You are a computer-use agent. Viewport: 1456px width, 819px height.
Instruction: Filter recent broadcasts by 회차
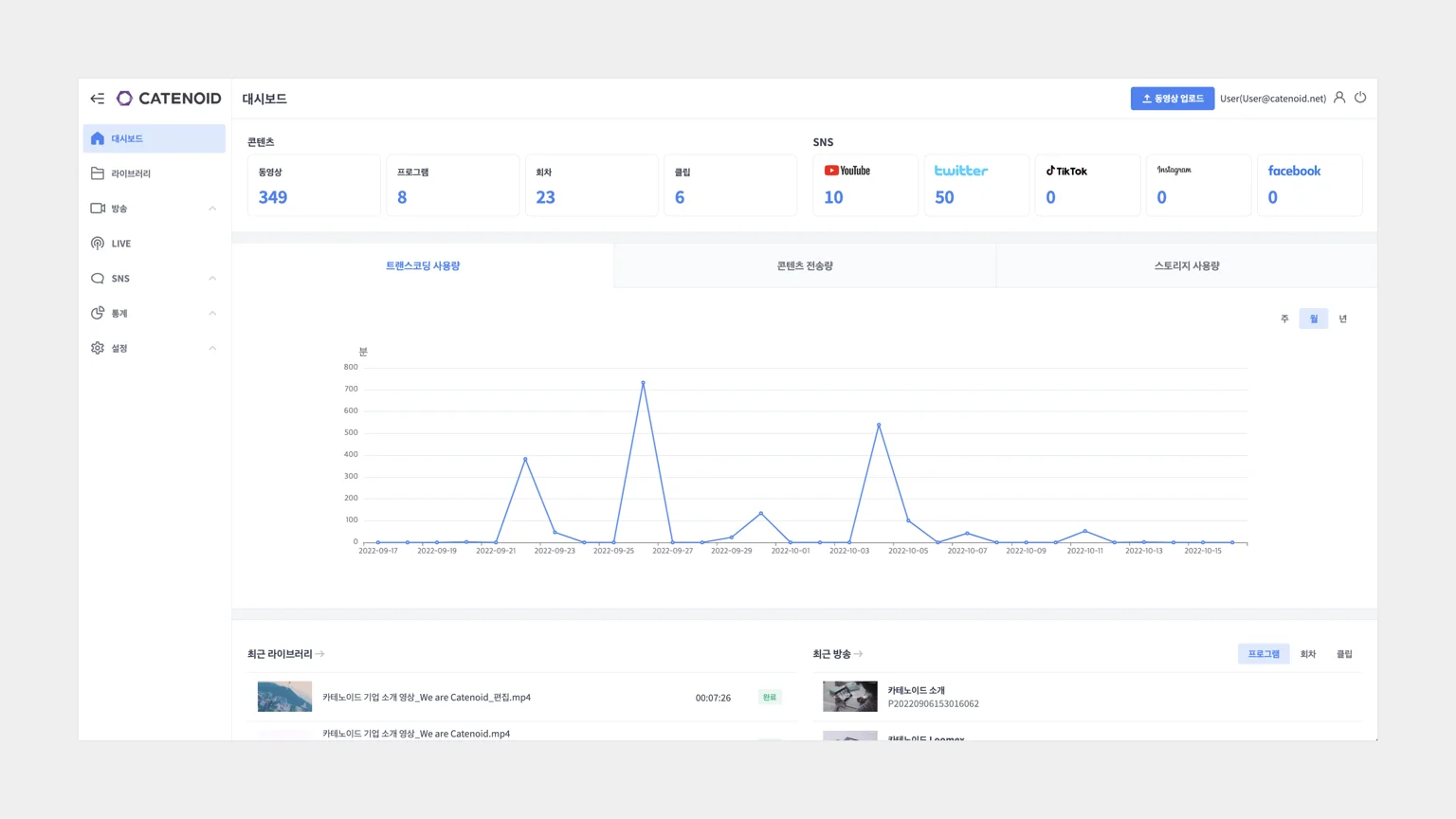1307,654
